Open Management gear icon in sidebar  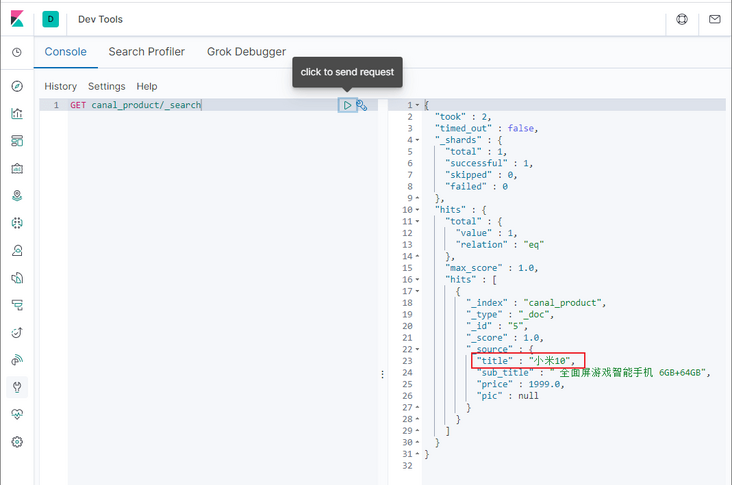tap(17, 441)
